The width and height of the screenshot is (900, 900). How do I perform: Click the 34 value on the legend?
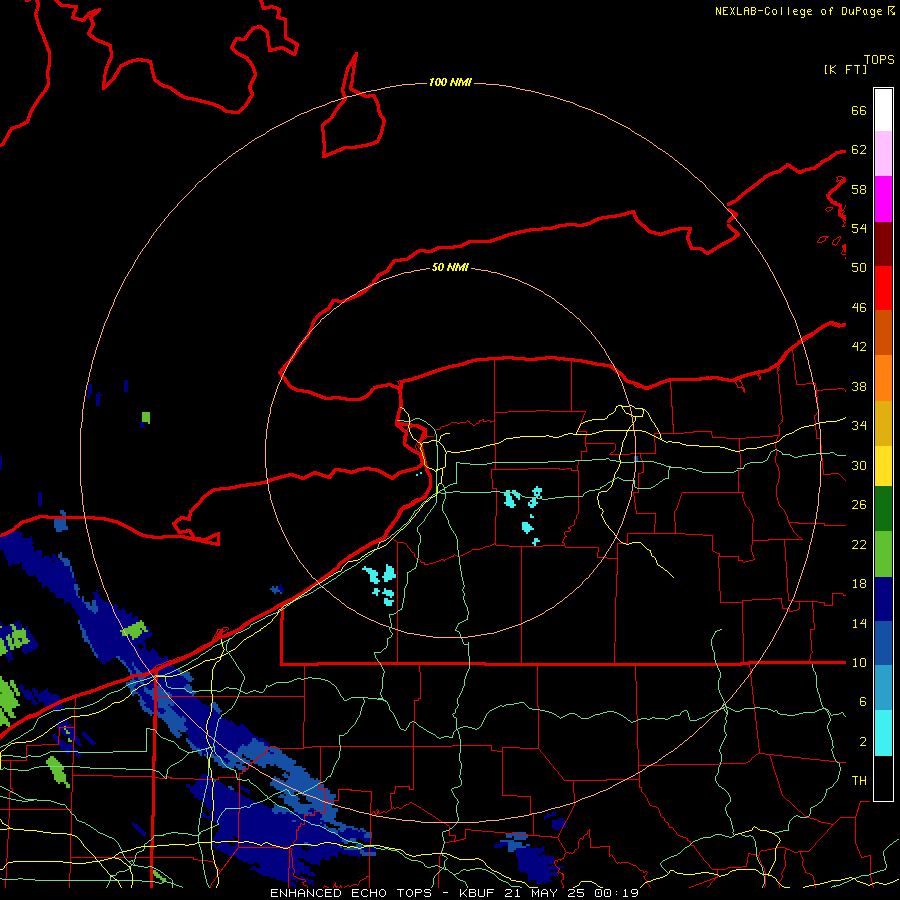tap(859, 426)
